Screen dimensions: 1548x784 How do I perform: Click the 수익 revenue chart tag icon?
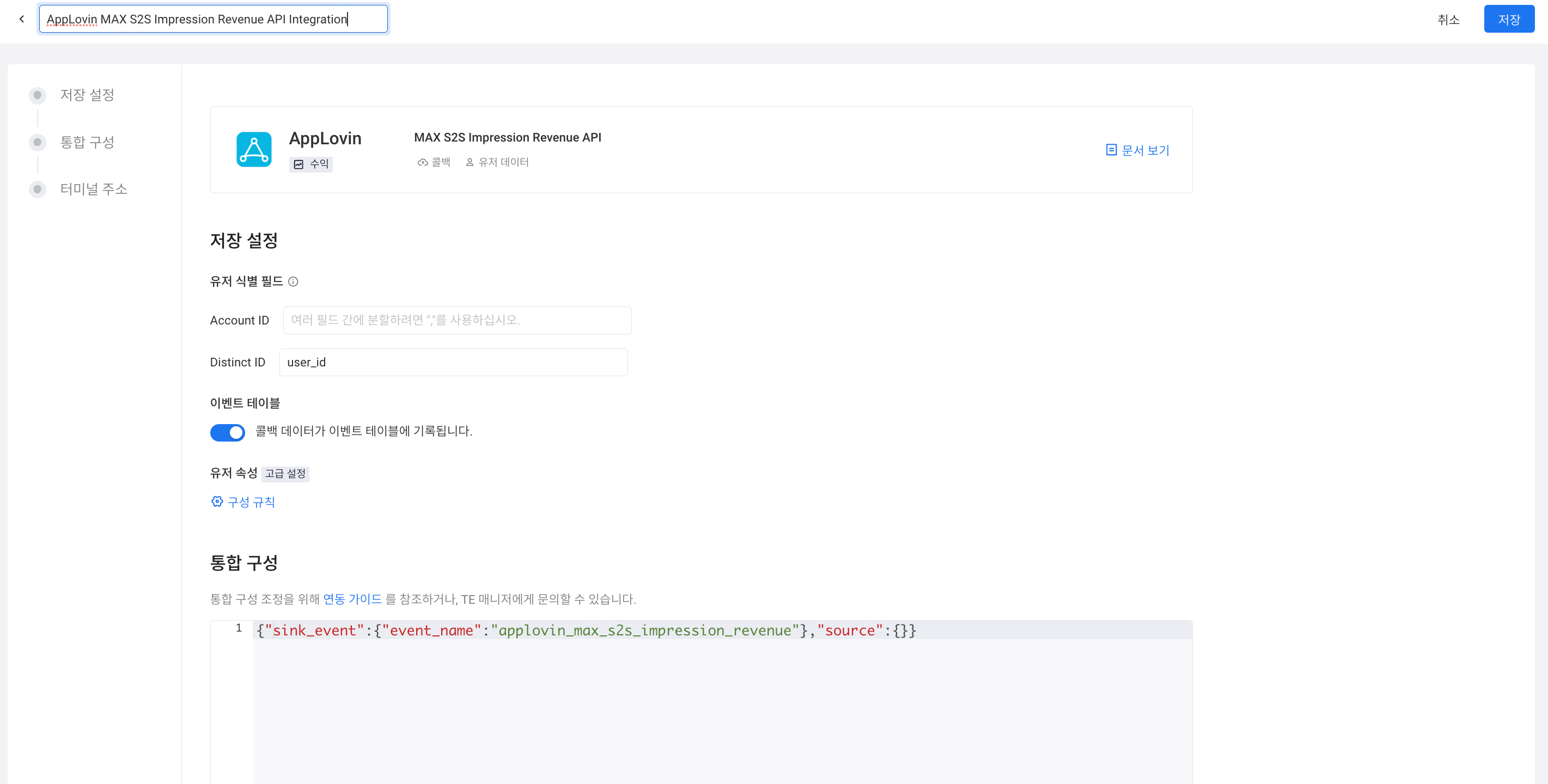click(x=300, y=163)
